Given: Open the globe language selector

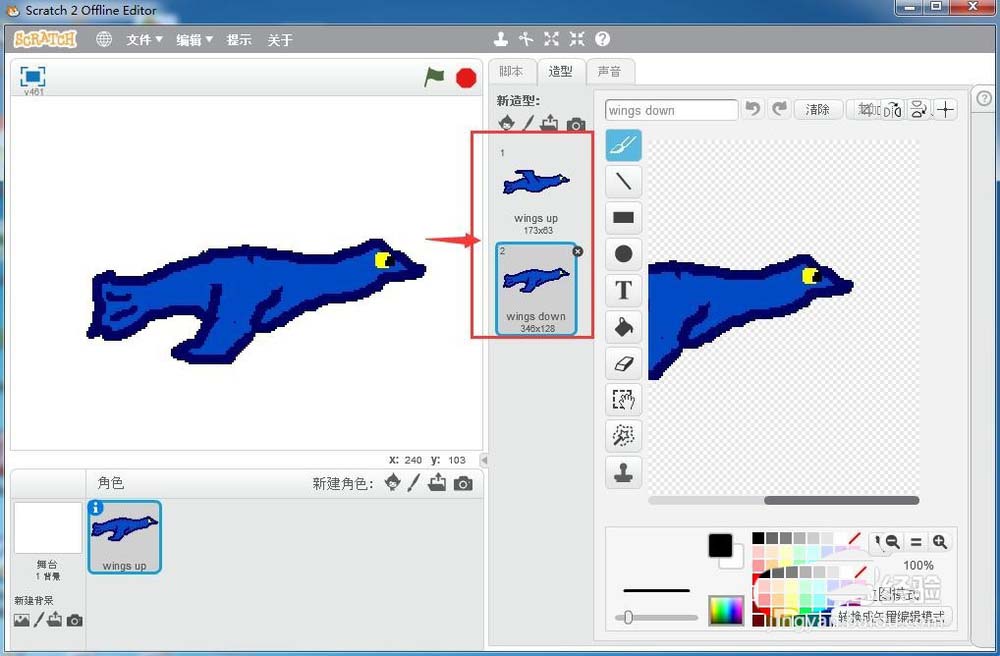Looking at the screenshot, I should point(104,39).
